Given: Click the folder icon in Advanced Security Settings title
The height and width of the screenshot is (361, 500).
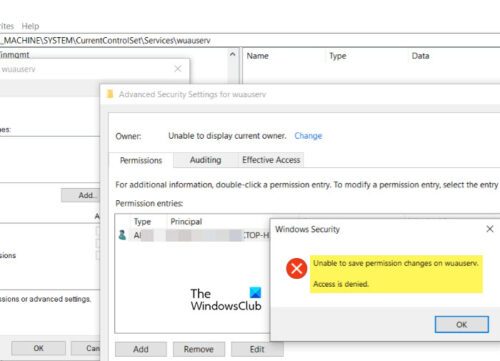Looking at the screenshot, I should click(110, 94).
